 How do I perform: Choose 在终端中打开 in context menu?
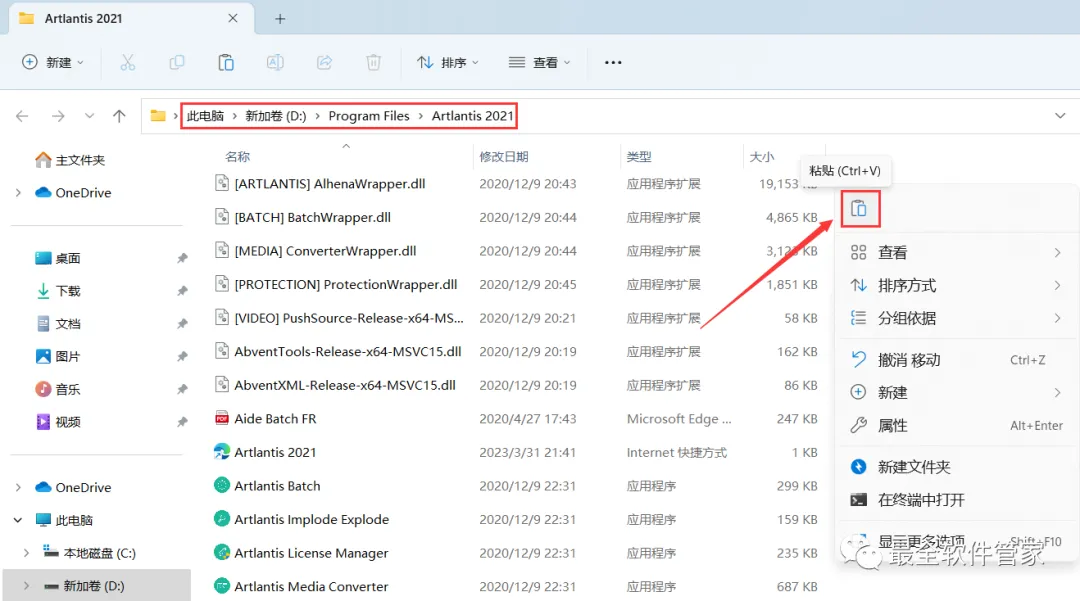pos(957,500)
